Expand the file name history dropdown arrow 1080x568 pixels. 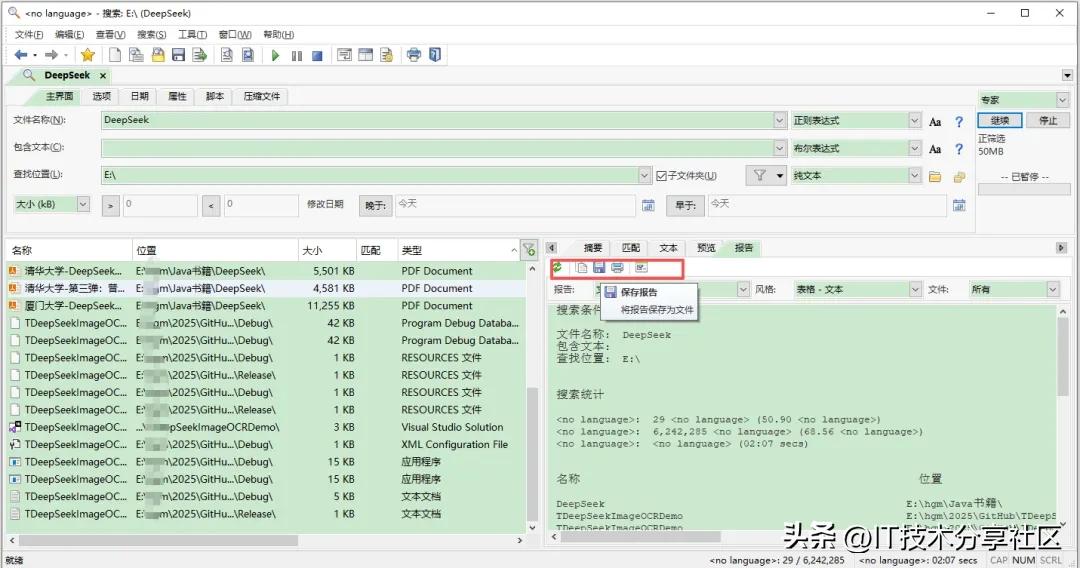point(780,120)
